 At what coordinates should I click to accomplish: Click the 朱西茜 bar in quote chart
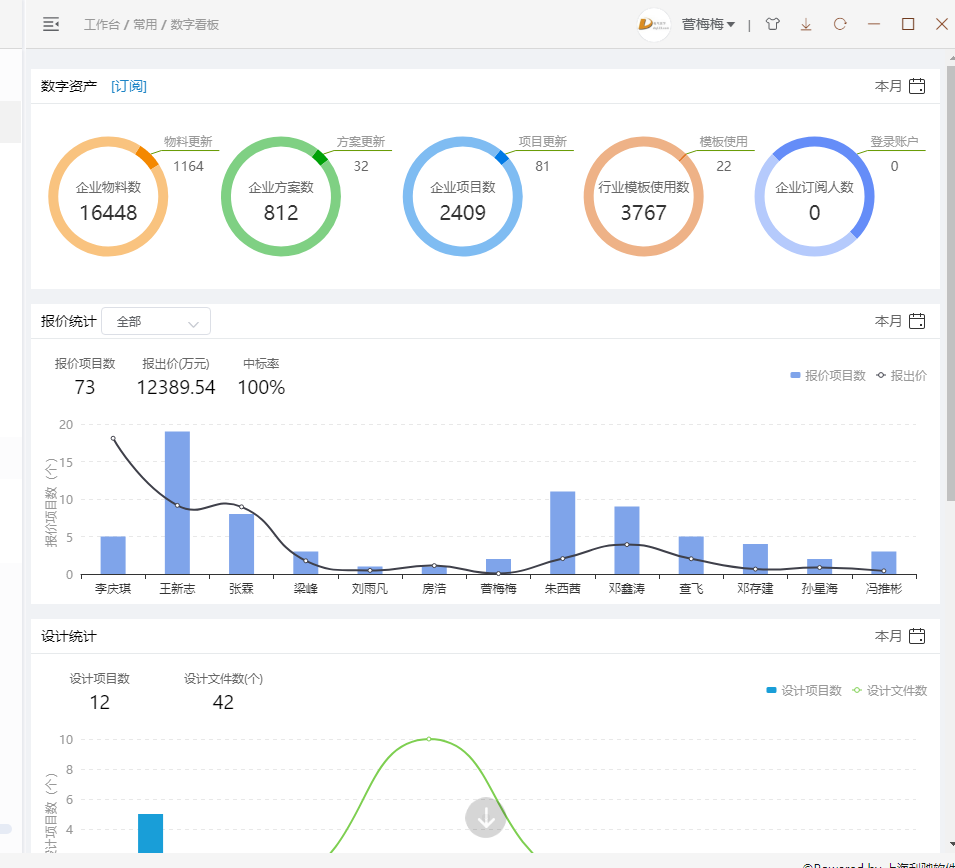click(x=562, y=533)
